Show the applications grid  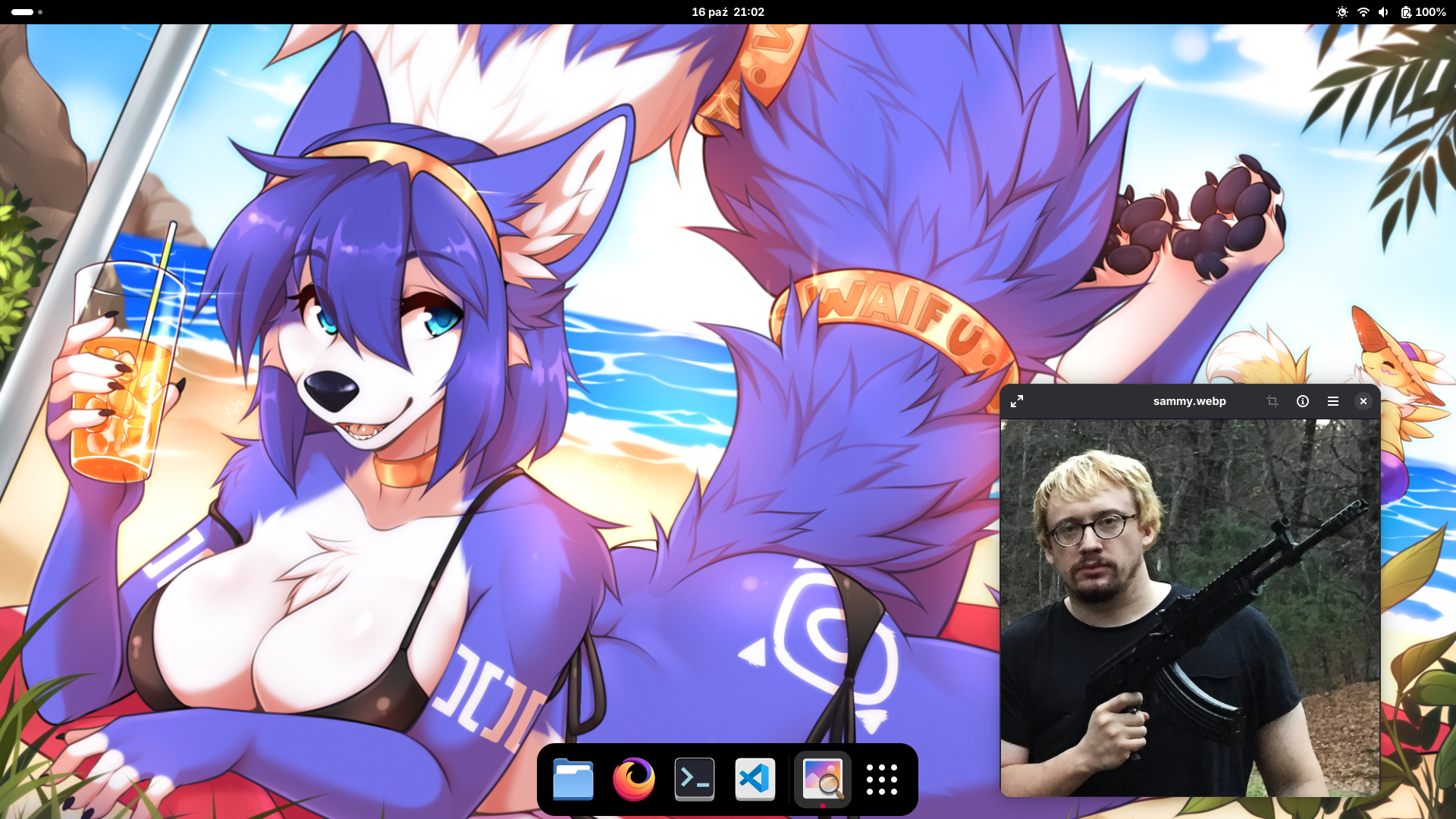(x=882, y=779)
